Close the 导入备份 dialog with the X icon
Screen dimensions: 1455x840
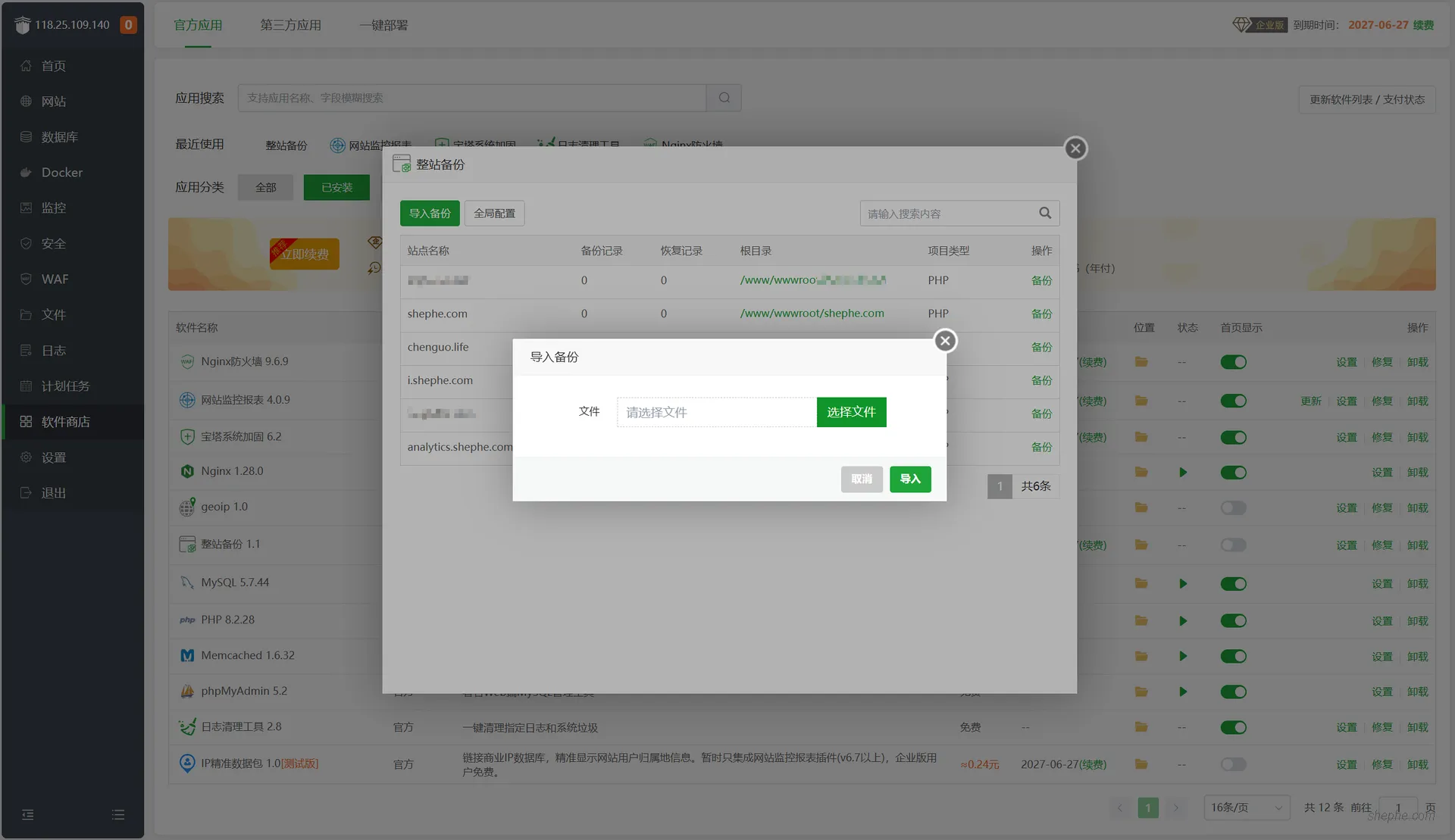[x=945, y=341]
